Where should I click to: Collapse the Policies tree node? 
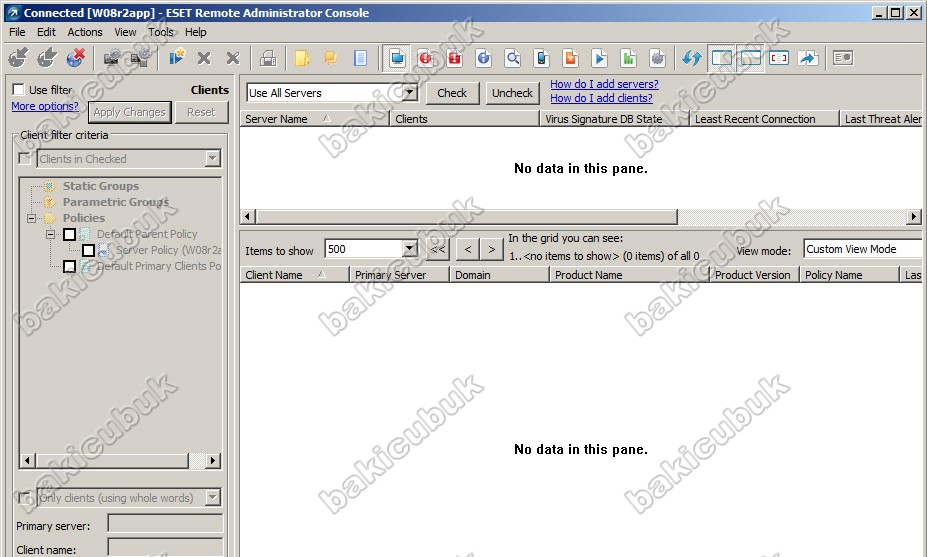[x=31, y=218]
